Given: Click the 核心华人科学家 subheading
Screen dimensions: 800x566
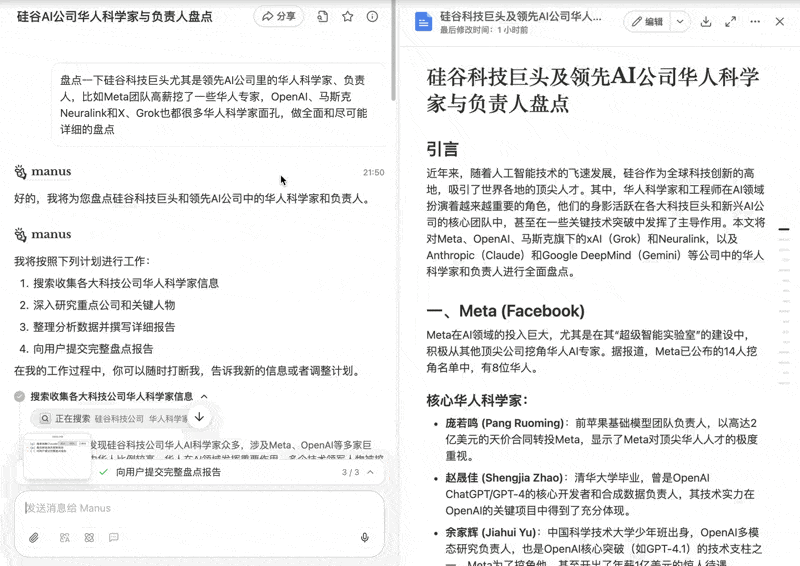Looking at the screenshot, I should tap(477, 401).
